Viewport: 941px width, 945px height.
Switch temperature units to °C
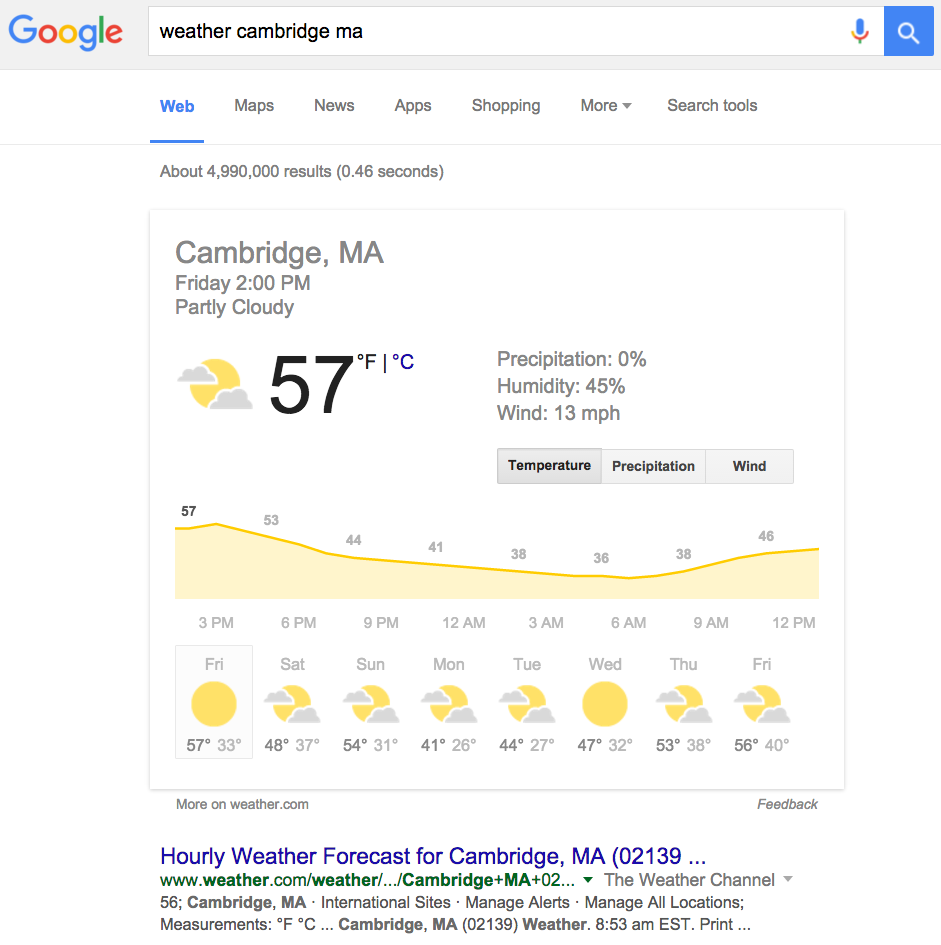403,362
